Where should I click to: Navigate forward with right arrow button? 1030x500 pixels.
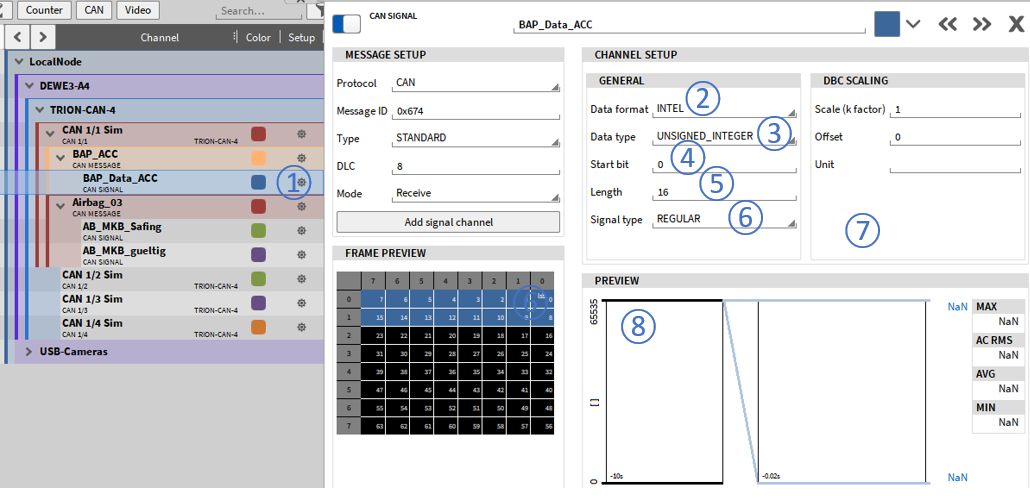(x=42, y=38)
